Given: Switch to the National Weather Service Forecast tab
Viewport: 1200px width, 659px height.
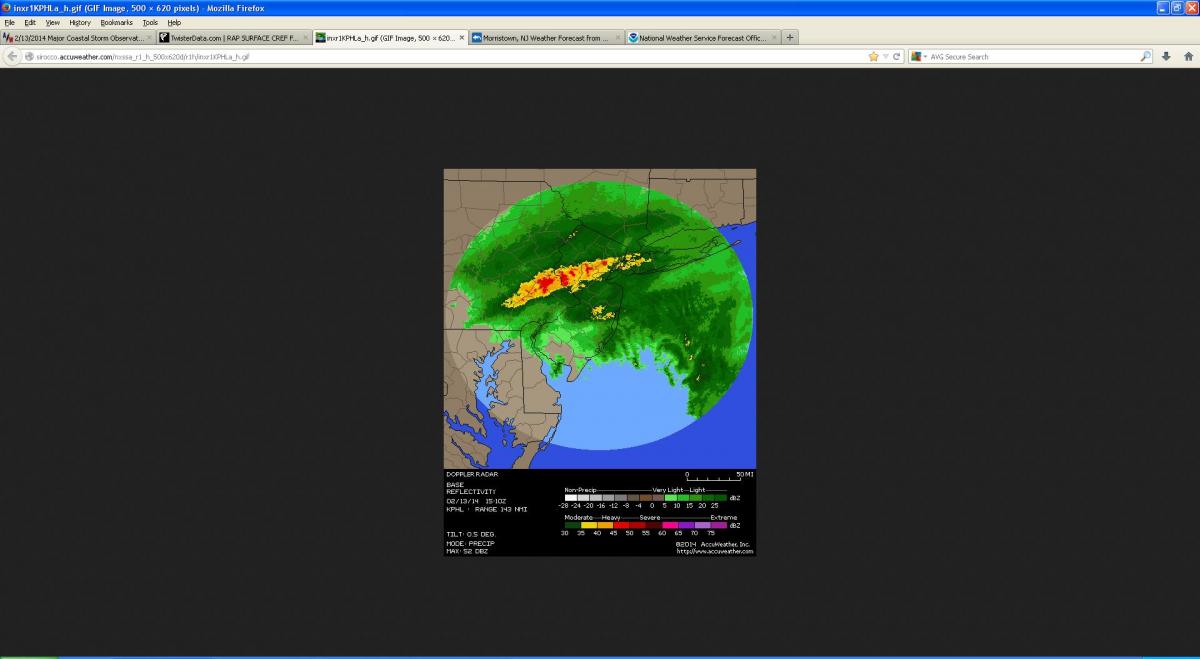Looking at the screenshot, I should point(703,38).
